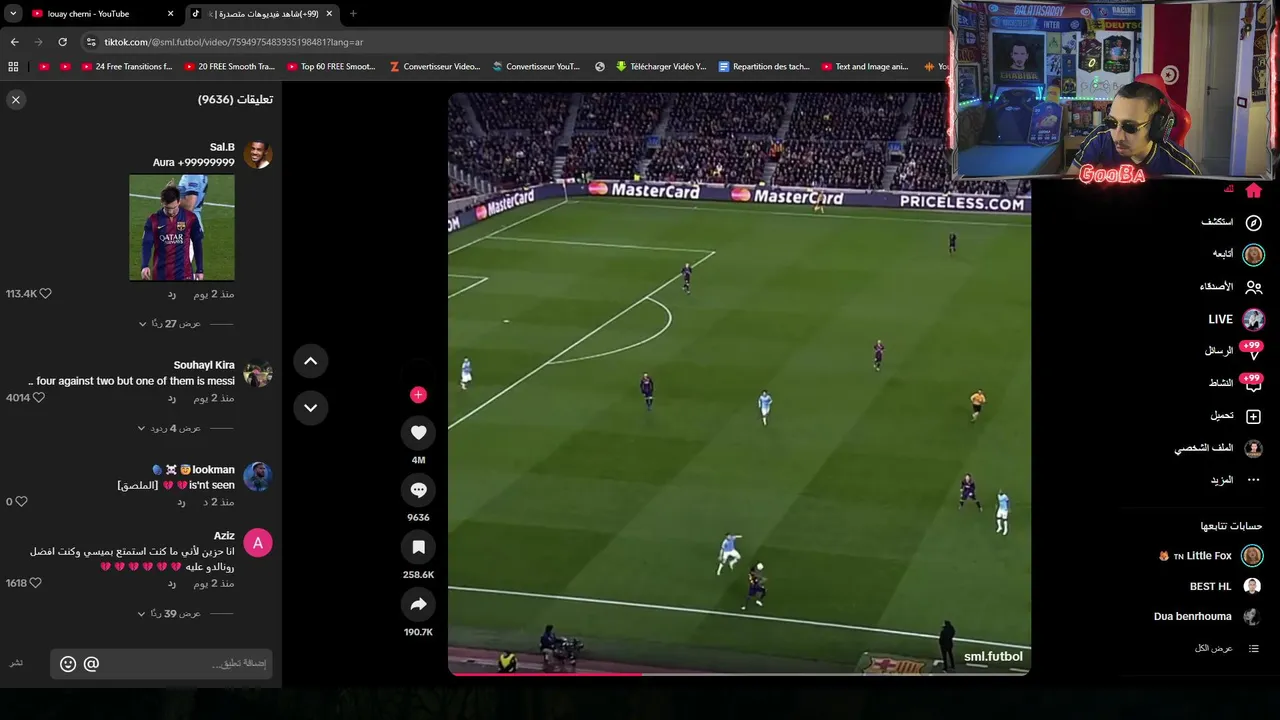The width and height of the screenshot is (1280, 720).
Task: Open LIVE in the sidebar
Action: pos(1235,319)
